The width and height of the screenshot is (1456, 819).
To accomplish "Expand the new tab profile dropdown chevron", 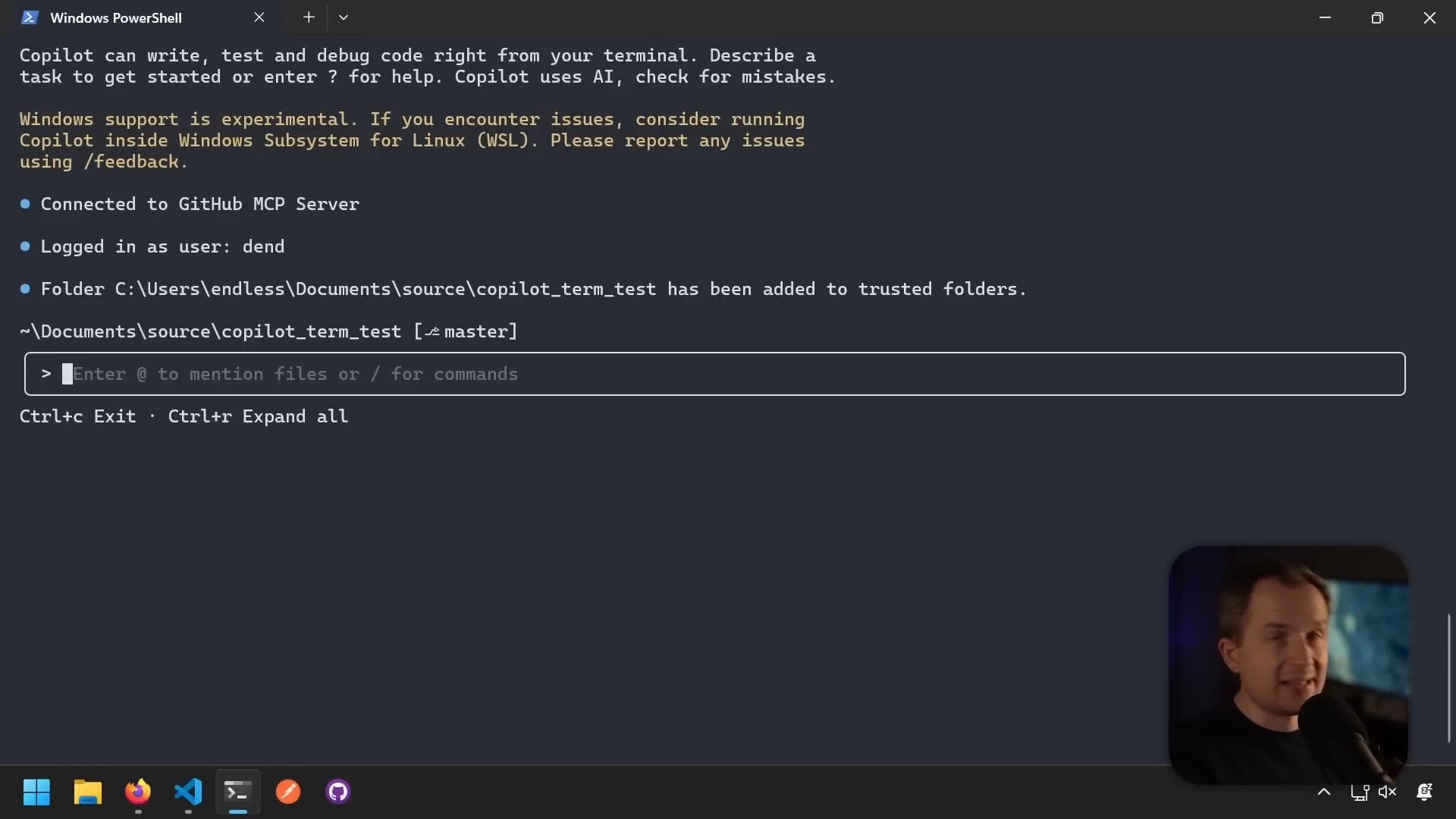I will [344, 17].
